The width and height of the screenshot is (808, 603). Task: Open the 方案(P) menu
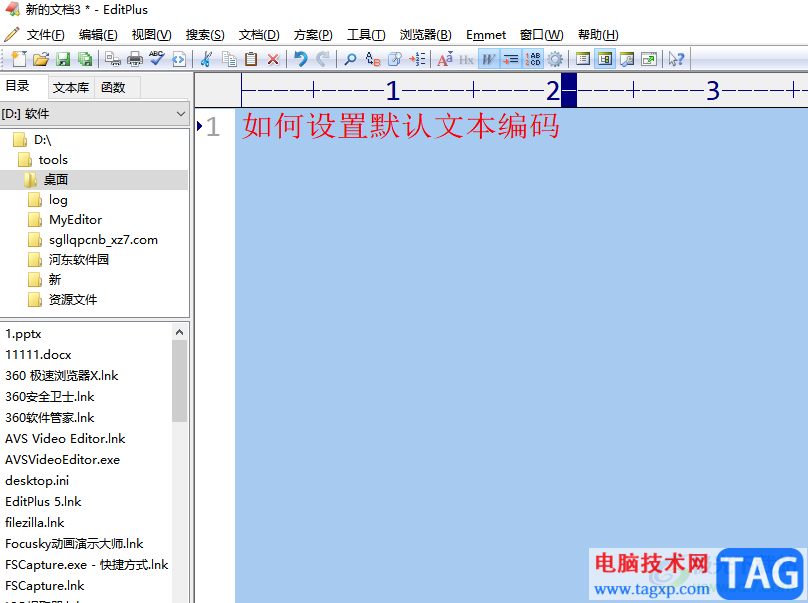click(x=313, y=35)
